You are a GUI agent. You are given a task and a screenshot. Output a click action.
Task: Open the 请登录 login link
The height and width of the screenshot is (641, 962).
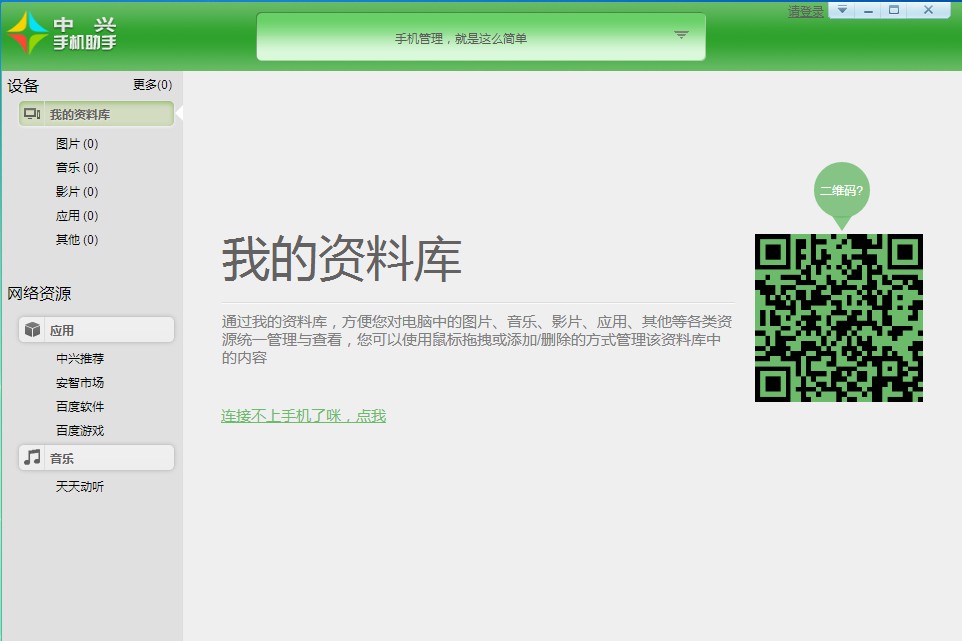(806, 11)
